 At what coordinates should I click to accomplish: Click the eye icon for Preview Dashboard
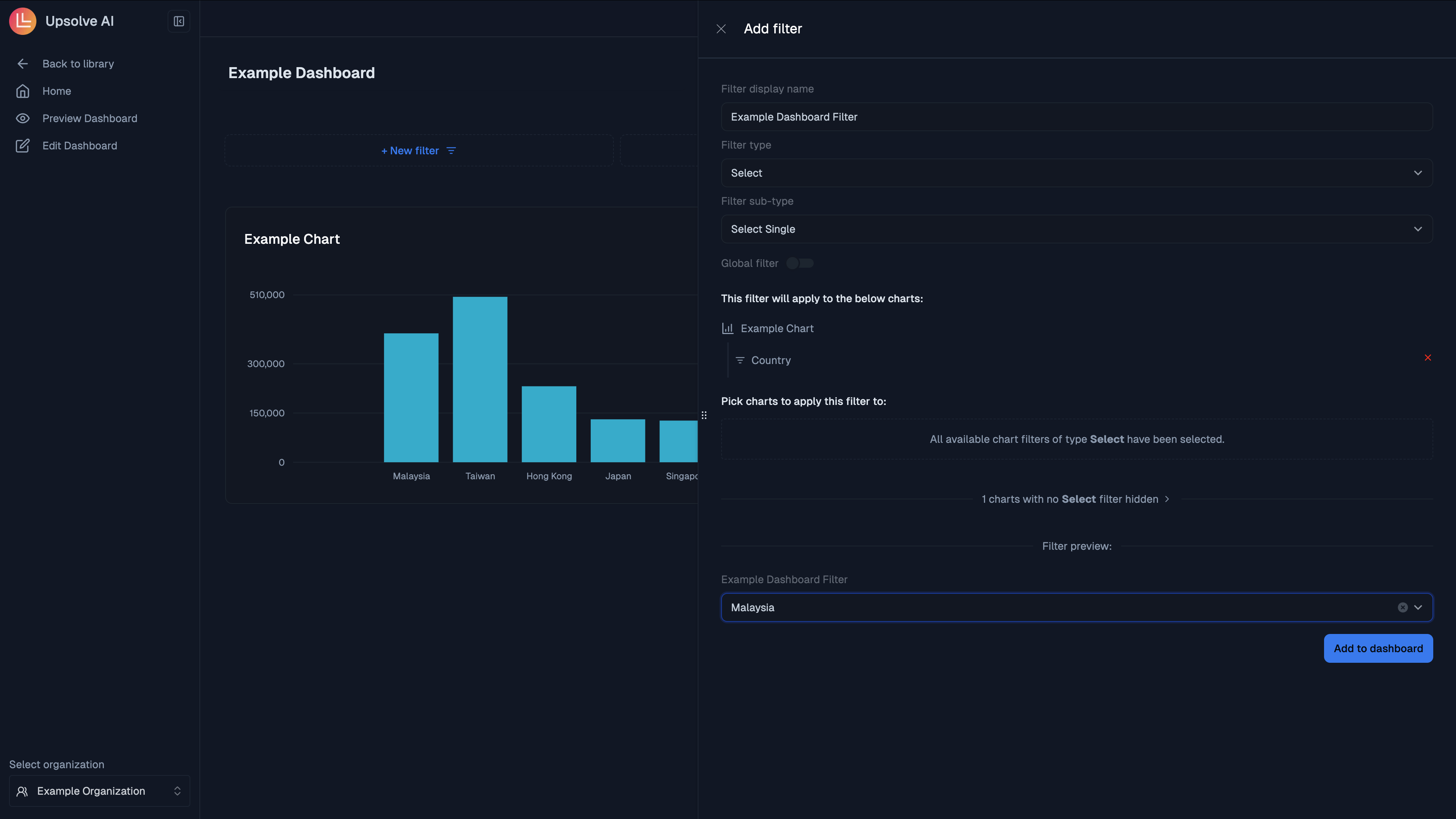tap(23, 118)
